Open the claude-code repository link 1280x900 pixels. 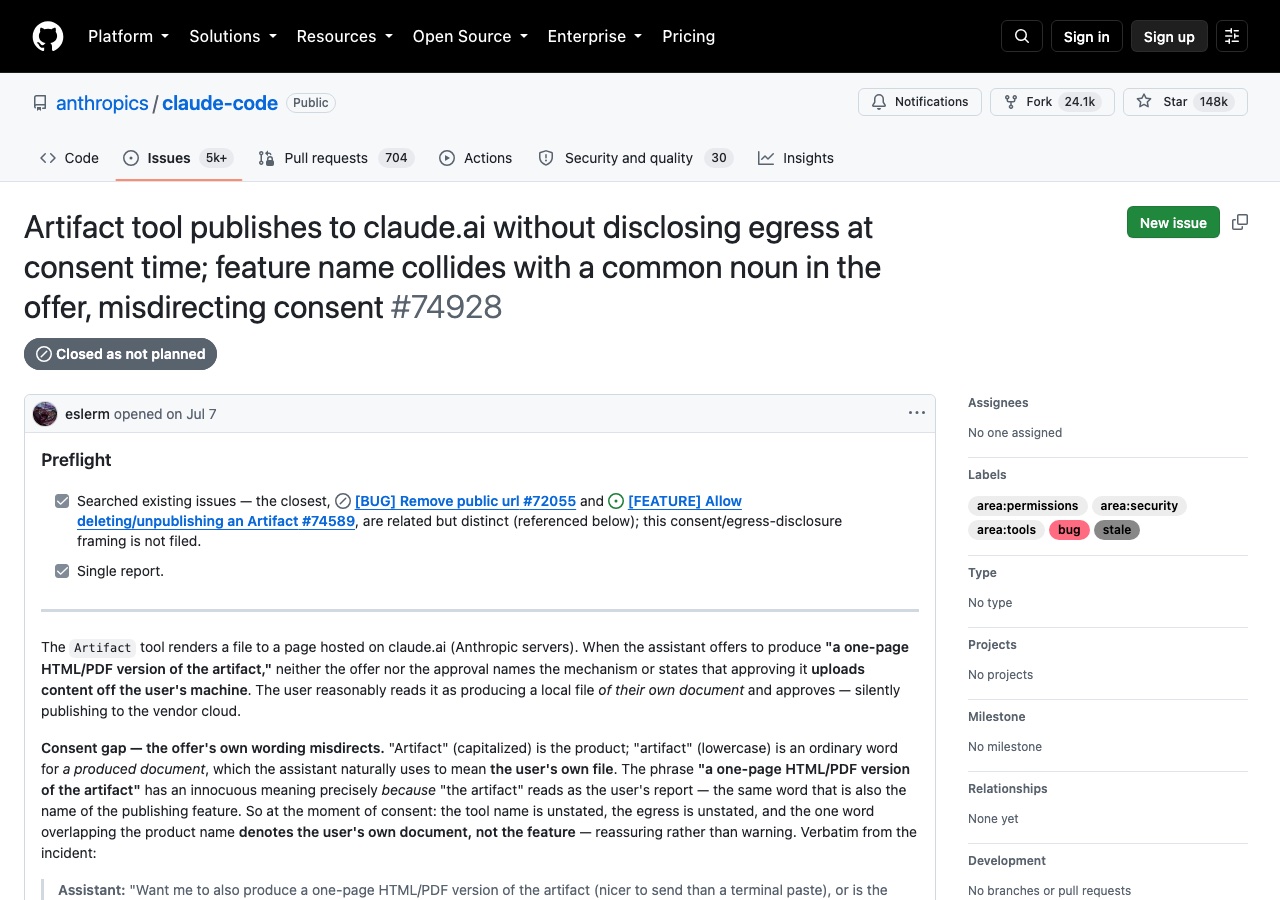220,103
